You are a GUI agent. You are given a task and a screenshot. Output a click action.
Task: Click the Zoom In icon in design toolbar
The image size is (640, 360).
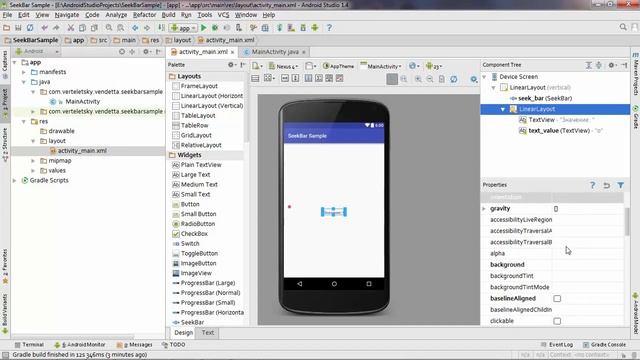418,79
